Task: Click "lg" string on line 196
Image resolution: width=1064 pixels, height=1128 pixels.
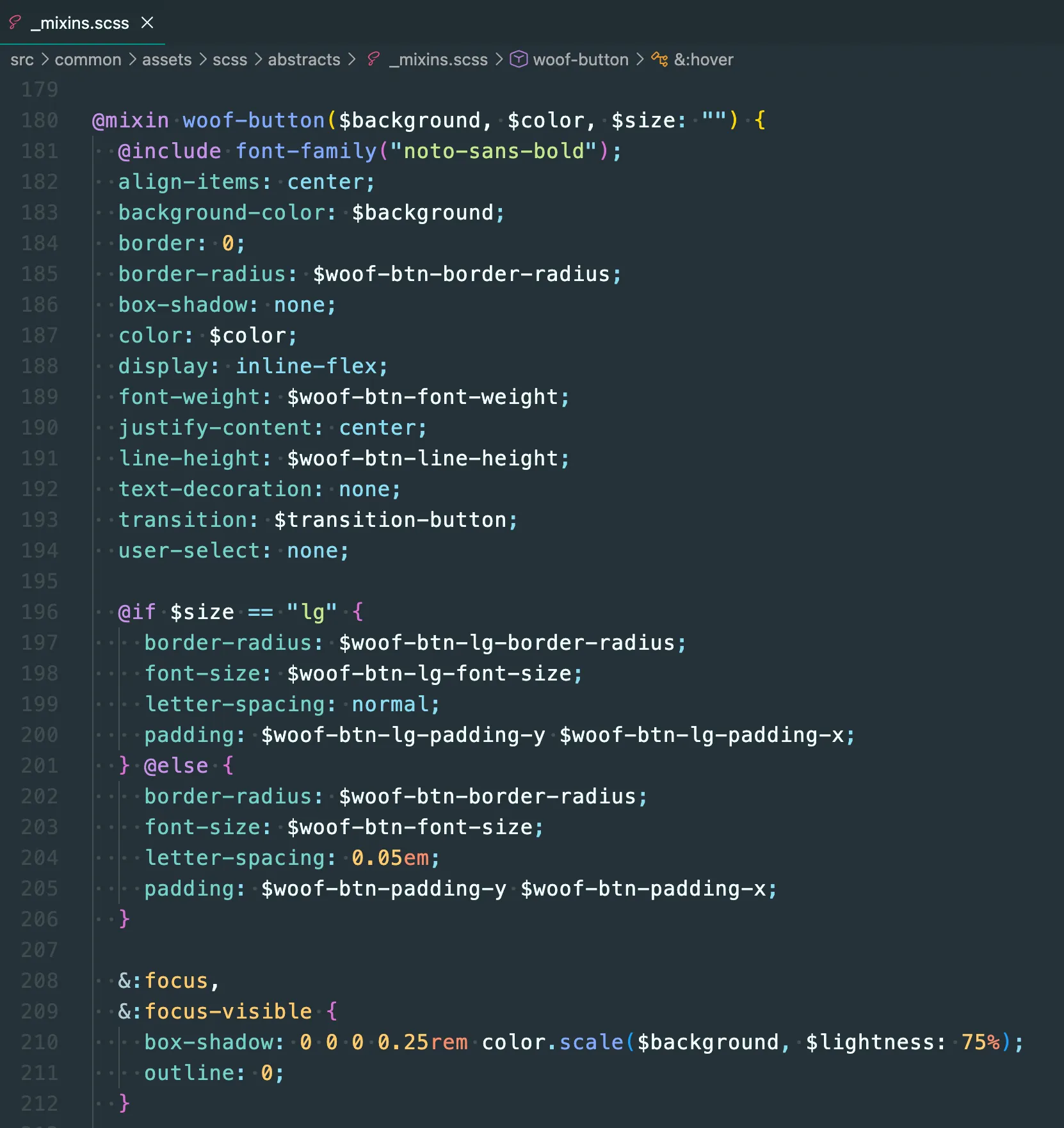Action: click(x=312, y=612)
